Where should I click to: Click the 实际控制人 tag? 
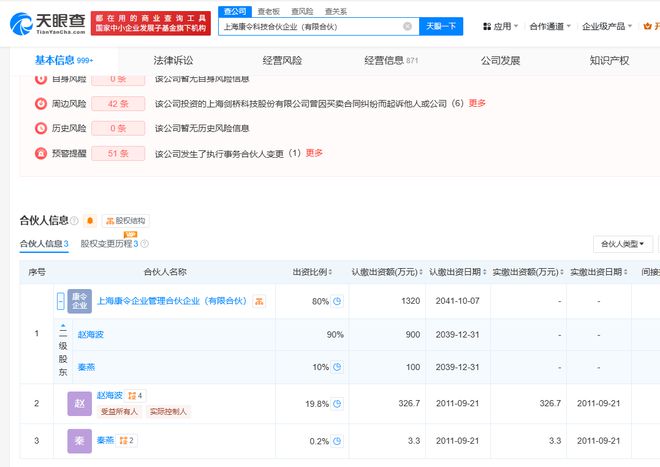coord(168,411)
